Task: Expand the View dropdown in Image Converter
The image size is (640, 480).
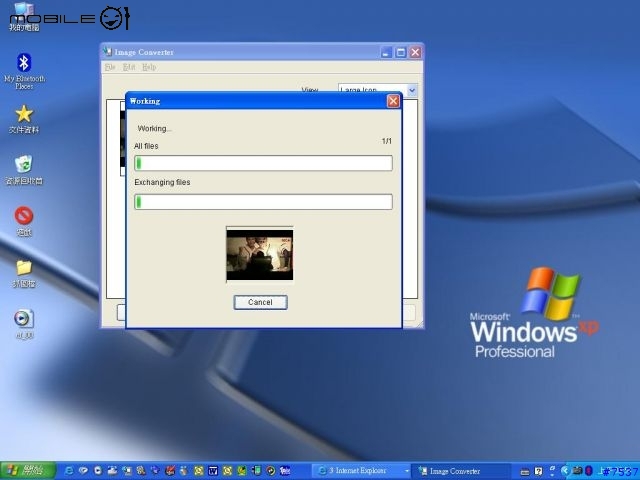Action: pyautogui.click(x=412, y=89)
